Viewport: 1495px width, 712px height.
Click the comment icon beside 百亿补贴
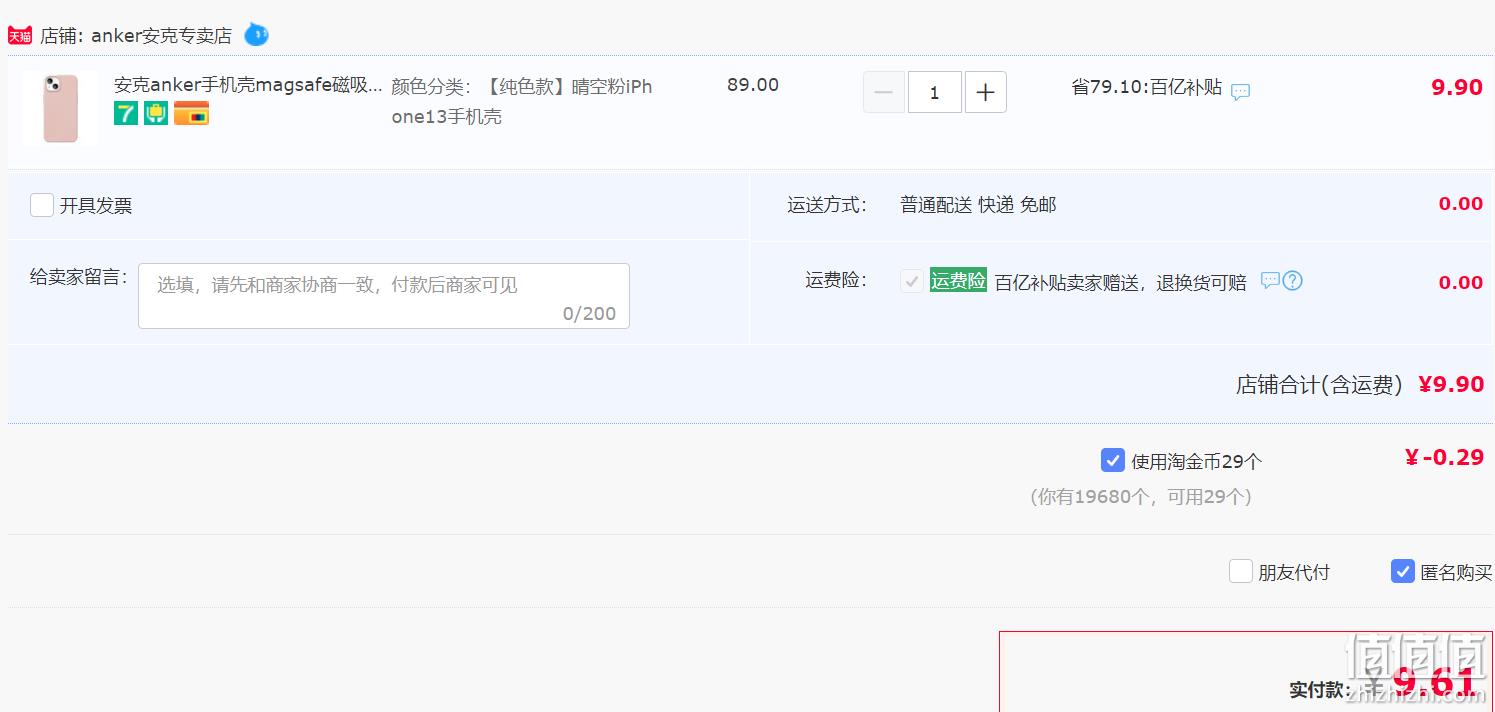pyautogui.click(x=1240, y=92)
